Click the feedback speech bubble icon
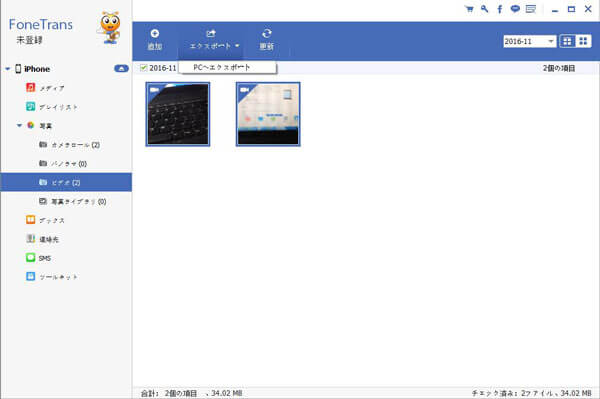Screen dimensions: 600x399 (x=515, y=9)
